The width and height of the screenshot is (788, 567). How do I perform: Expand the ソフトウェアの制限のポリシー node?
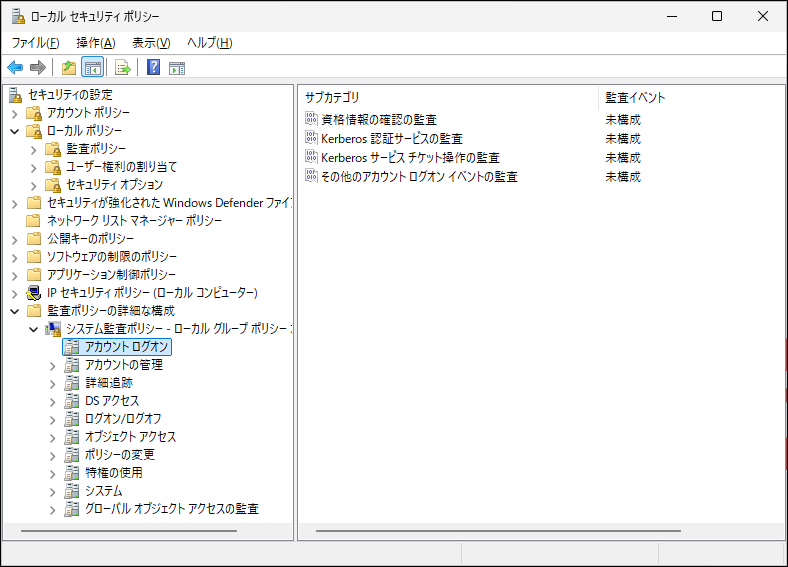click(x=15, y=257)
